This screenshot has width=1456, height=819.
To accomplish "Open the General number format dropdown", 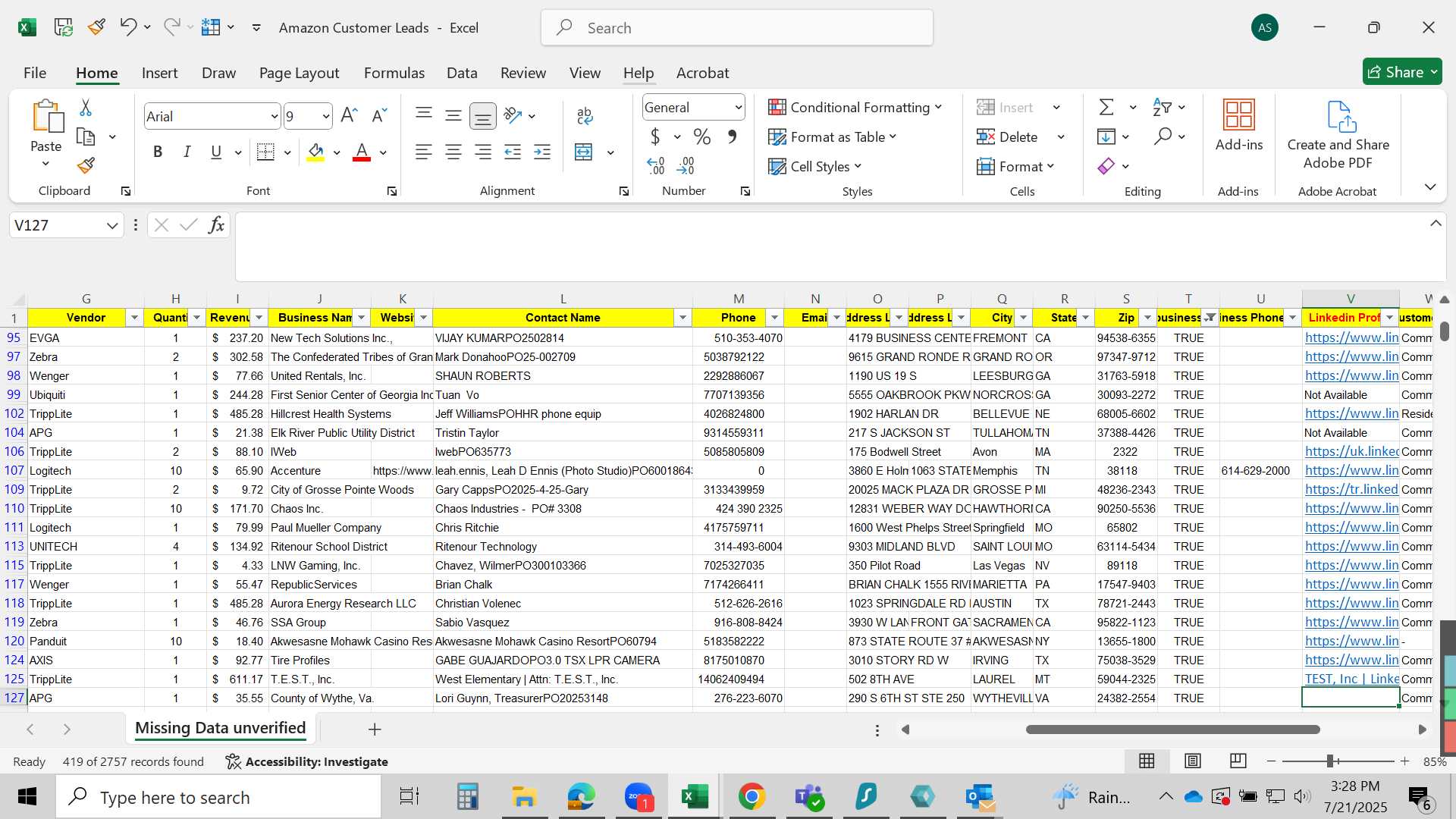I will [x=738, y=108].
